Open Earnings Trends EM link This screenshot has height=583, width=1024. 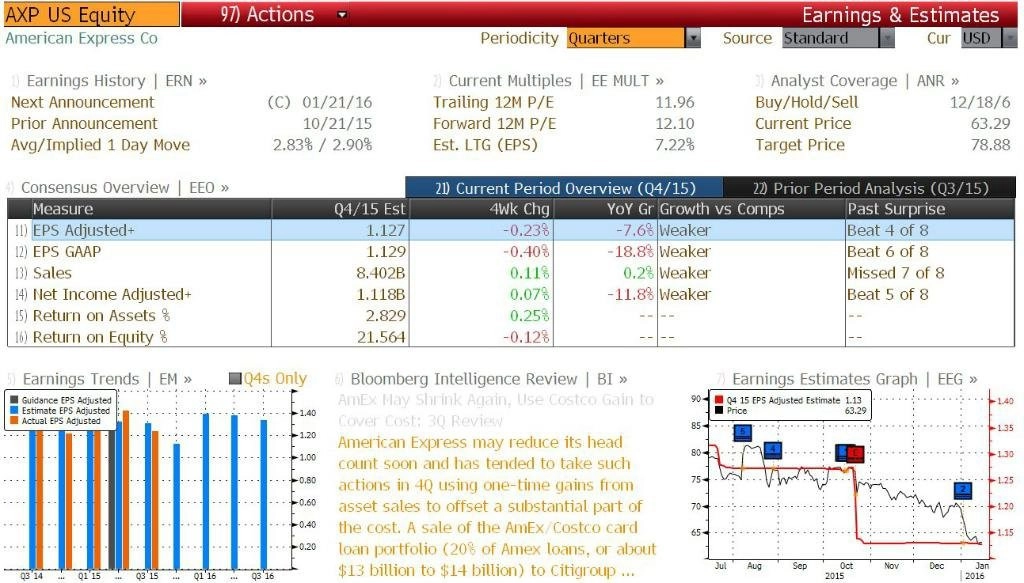click(107, 379)
